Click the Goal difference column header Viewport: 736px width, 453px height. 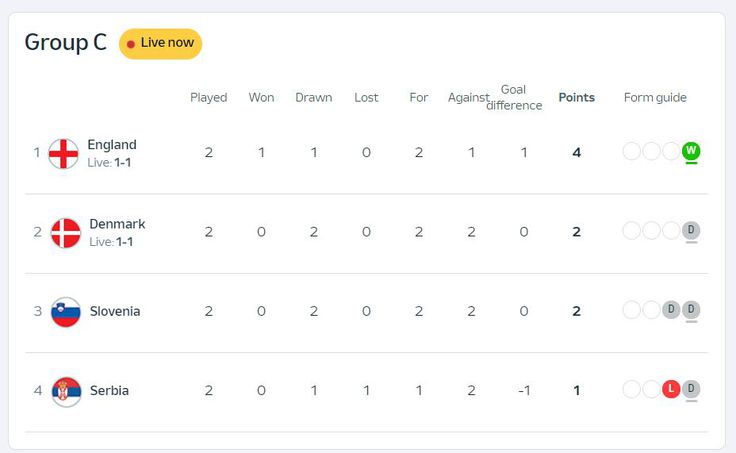[514, 98]
